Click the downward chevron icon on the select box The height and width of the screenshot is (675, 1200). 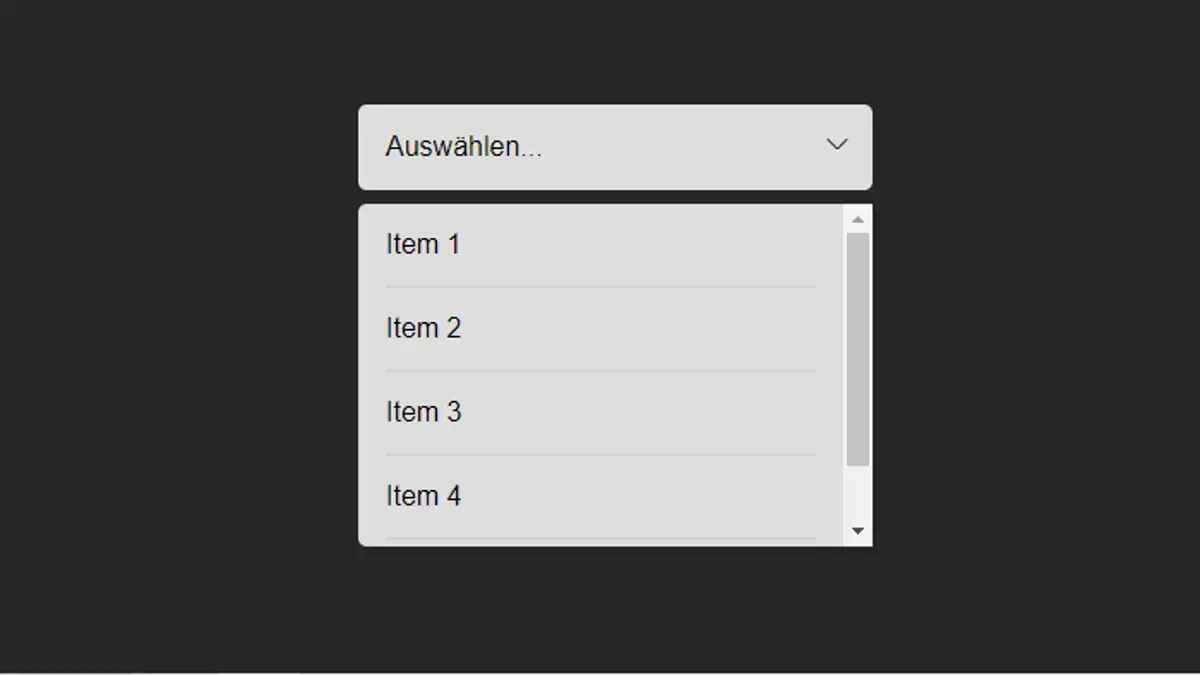[836, 145]
